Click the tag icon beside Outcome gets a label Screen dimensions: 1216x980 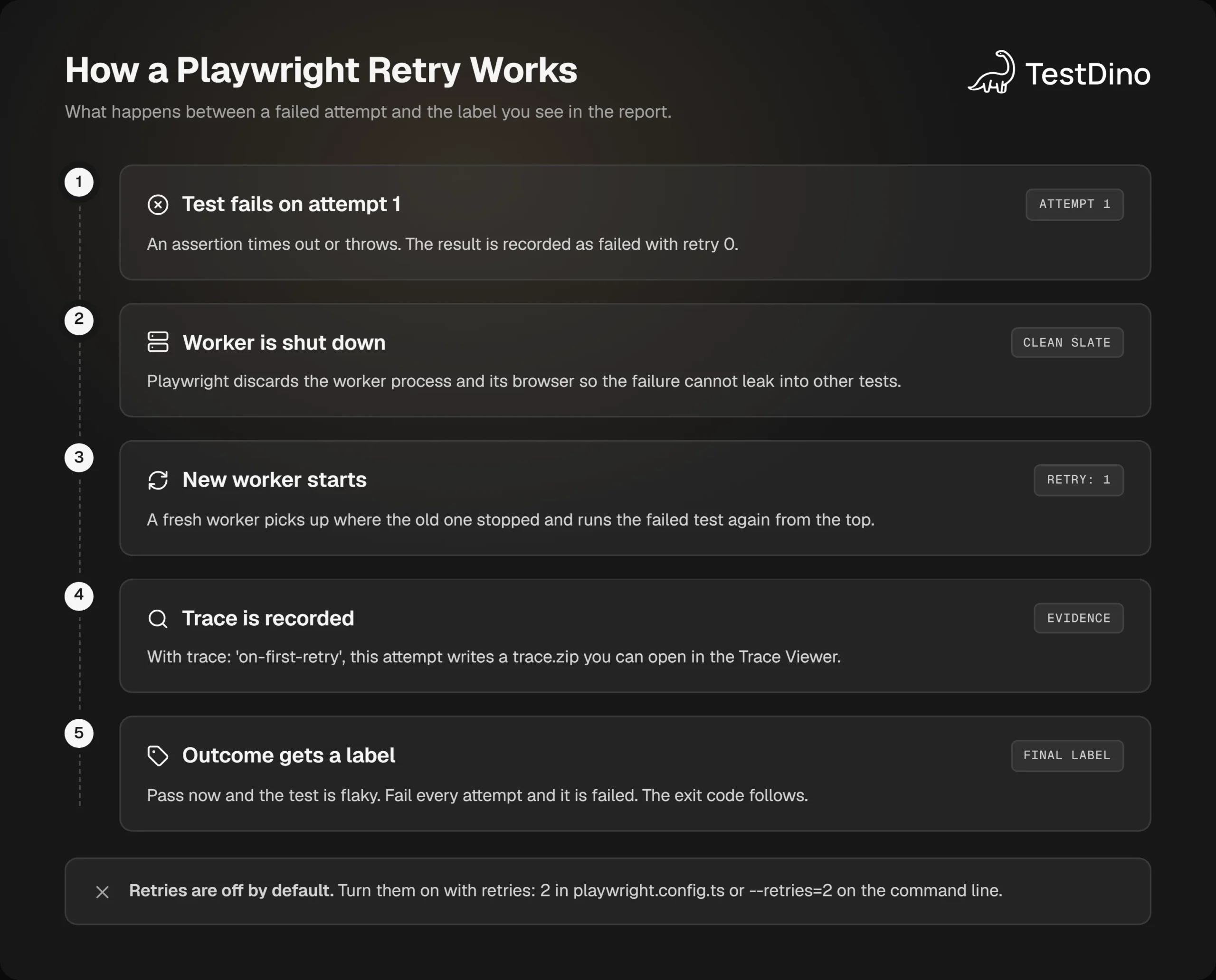pyautogui.click(x=158, y=755)
